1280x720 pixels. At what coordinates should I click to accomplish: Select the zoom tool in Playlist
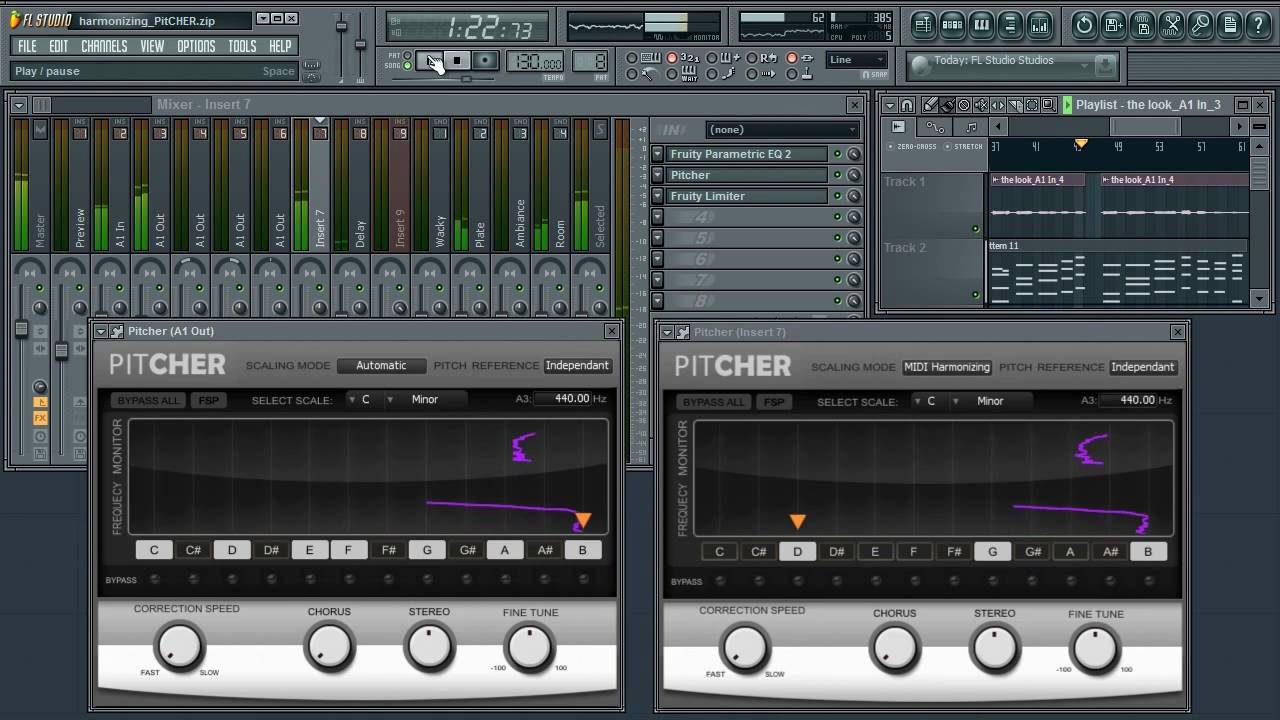[1048, 104]
